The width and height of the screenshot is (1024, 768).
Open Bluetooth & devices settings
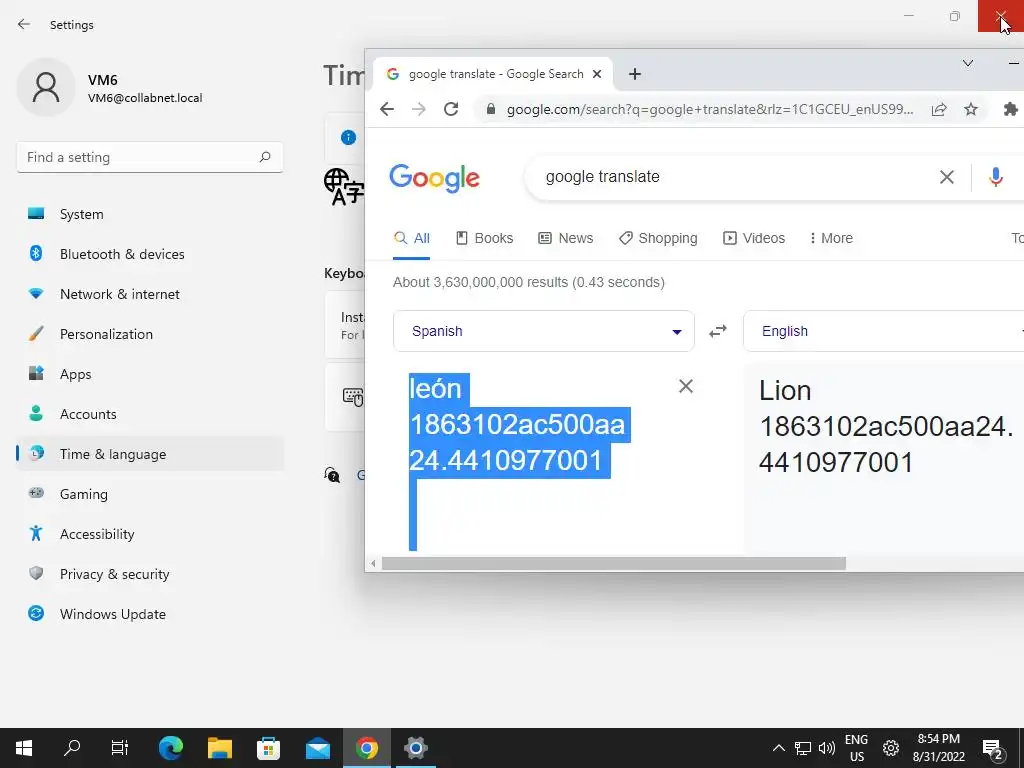pyautogui.click(x=150, y=254)
